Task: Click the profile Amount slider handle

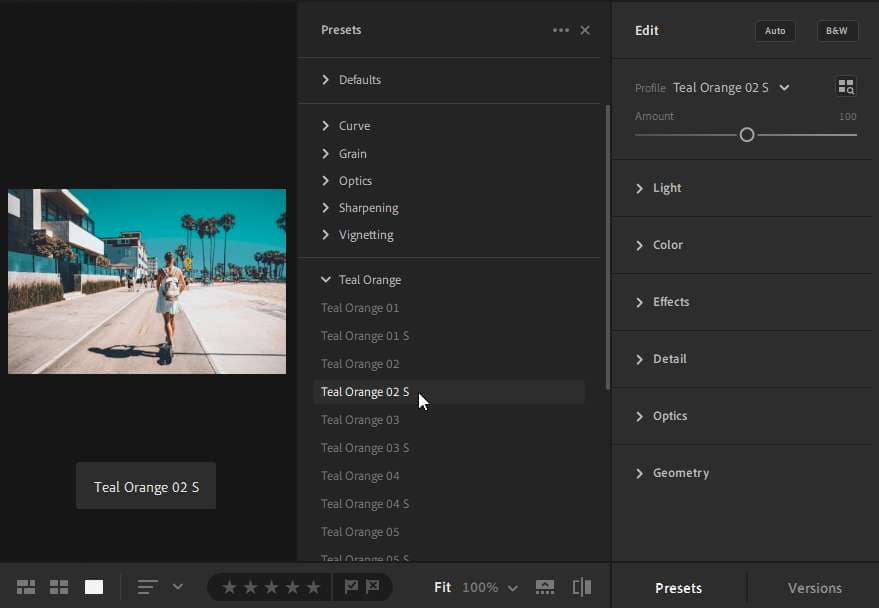Action: [x=746, y=135]
